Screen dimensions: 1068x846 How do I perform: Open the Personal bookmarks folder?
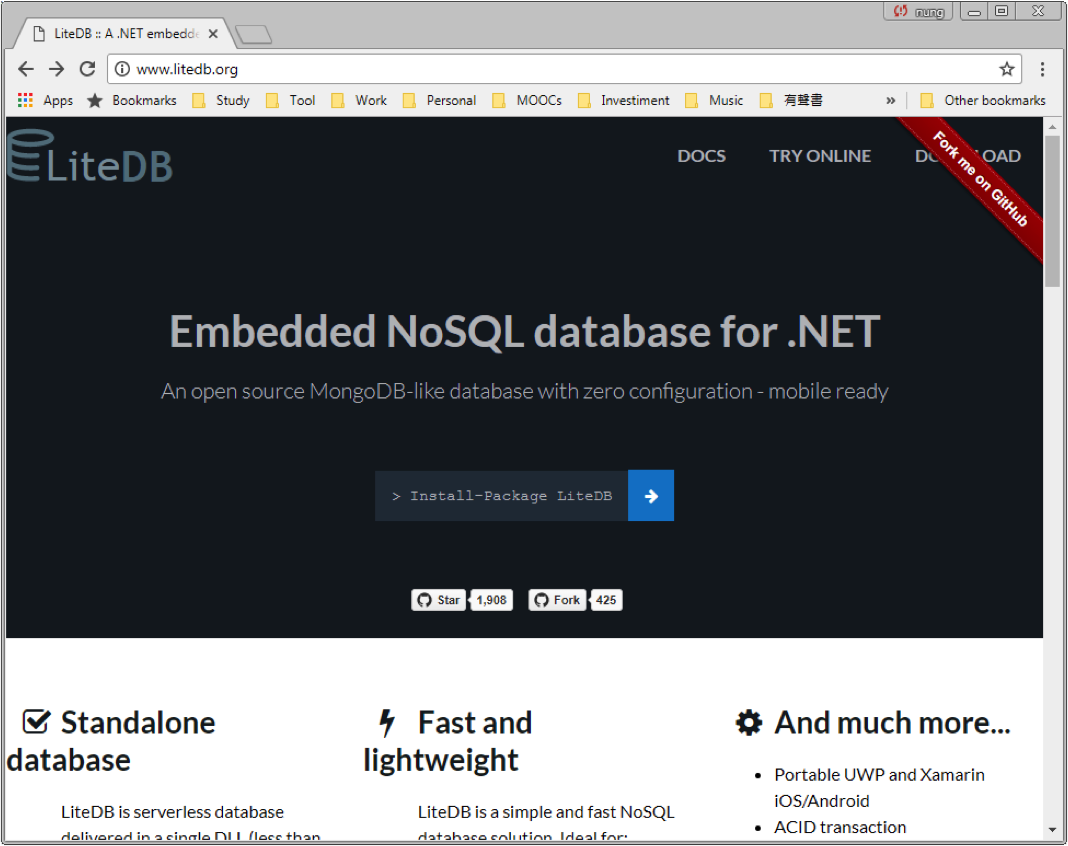pyautogui.click(x=440, y=101)
